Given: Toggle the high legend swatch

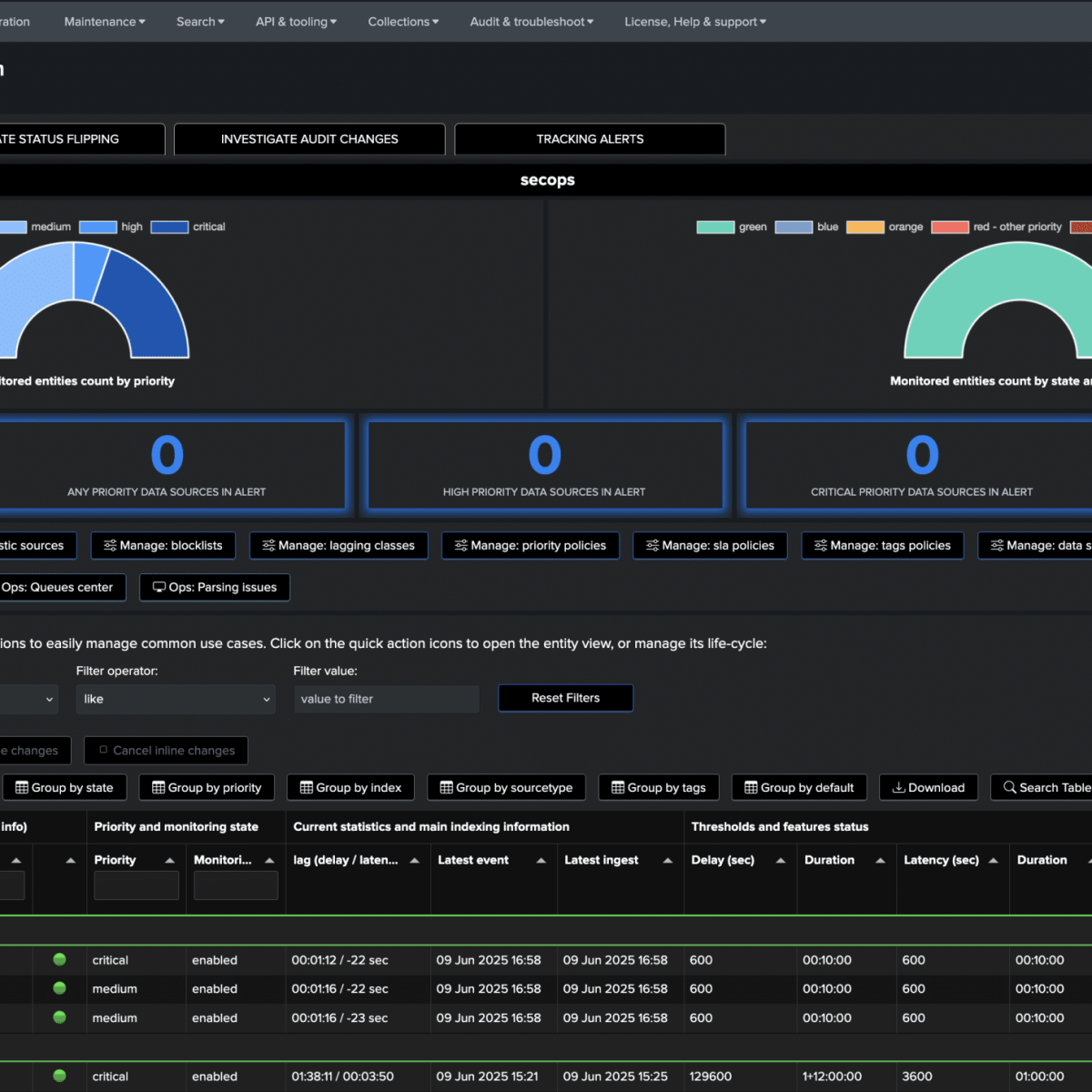Looking at the screenshot, I should pyautogui.click(x=98, y=227).
